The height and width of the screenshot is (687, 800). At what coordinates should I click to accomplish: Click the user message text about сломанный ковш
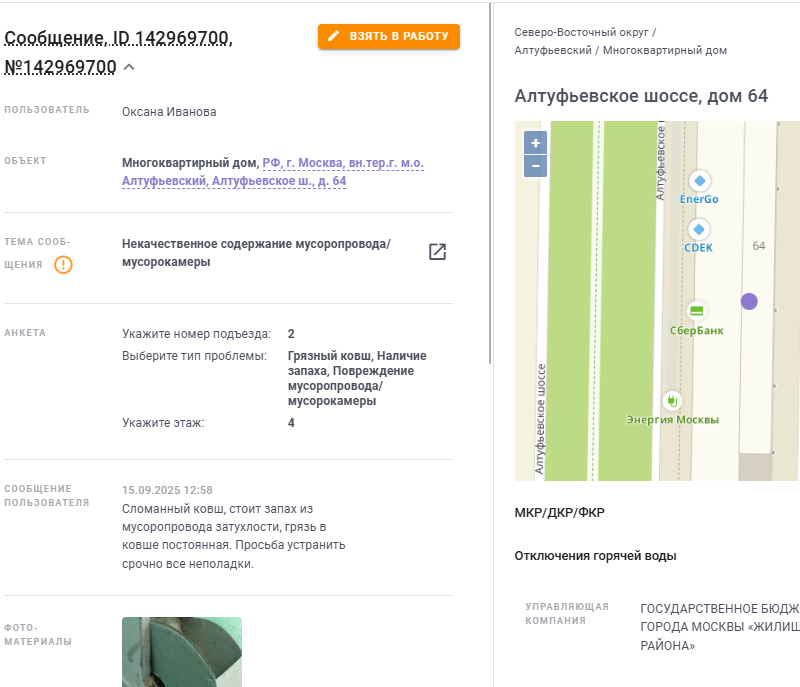point(234,537)
